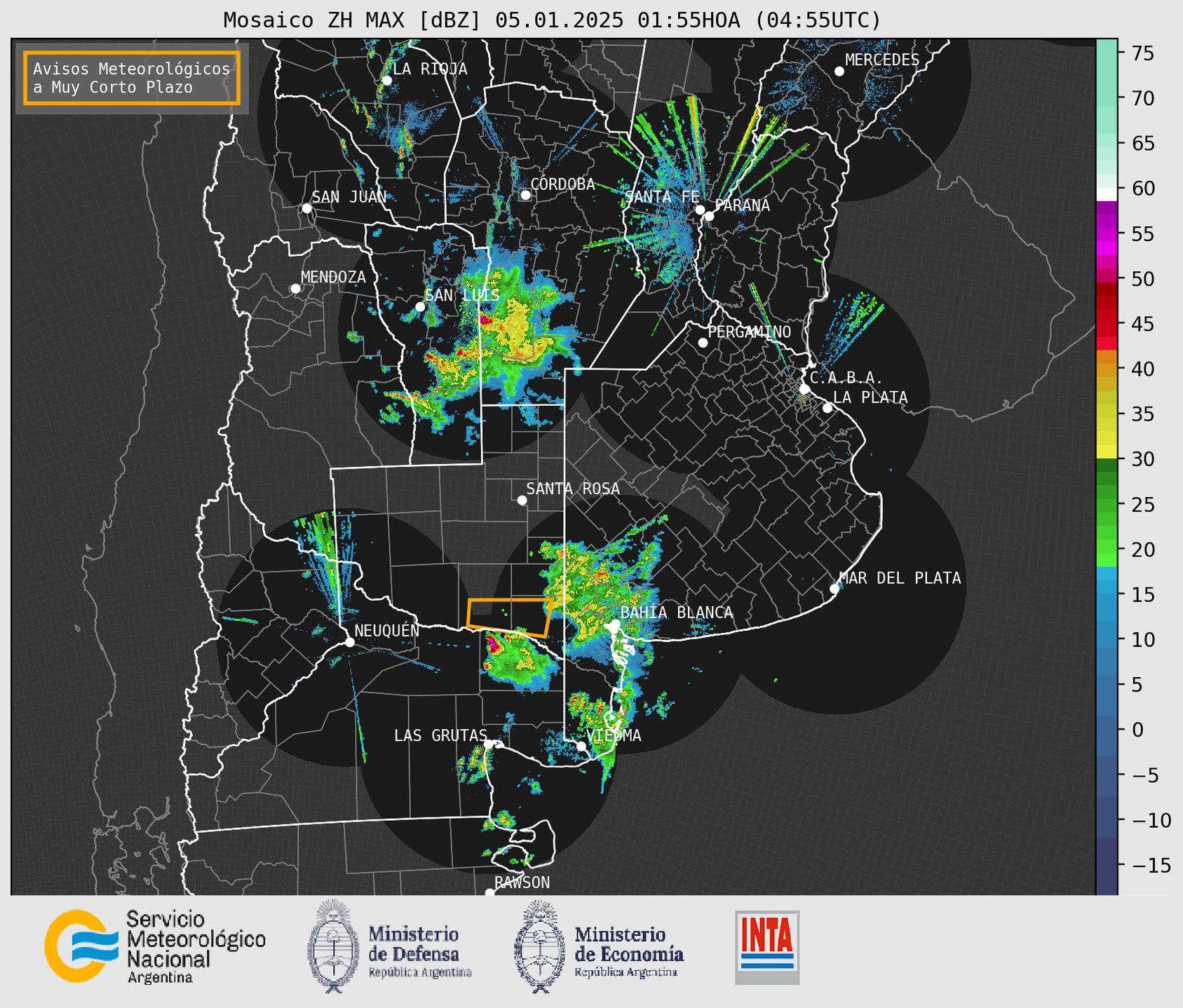Click the −15 dBZ value on the colorbar

(1151, 865)
